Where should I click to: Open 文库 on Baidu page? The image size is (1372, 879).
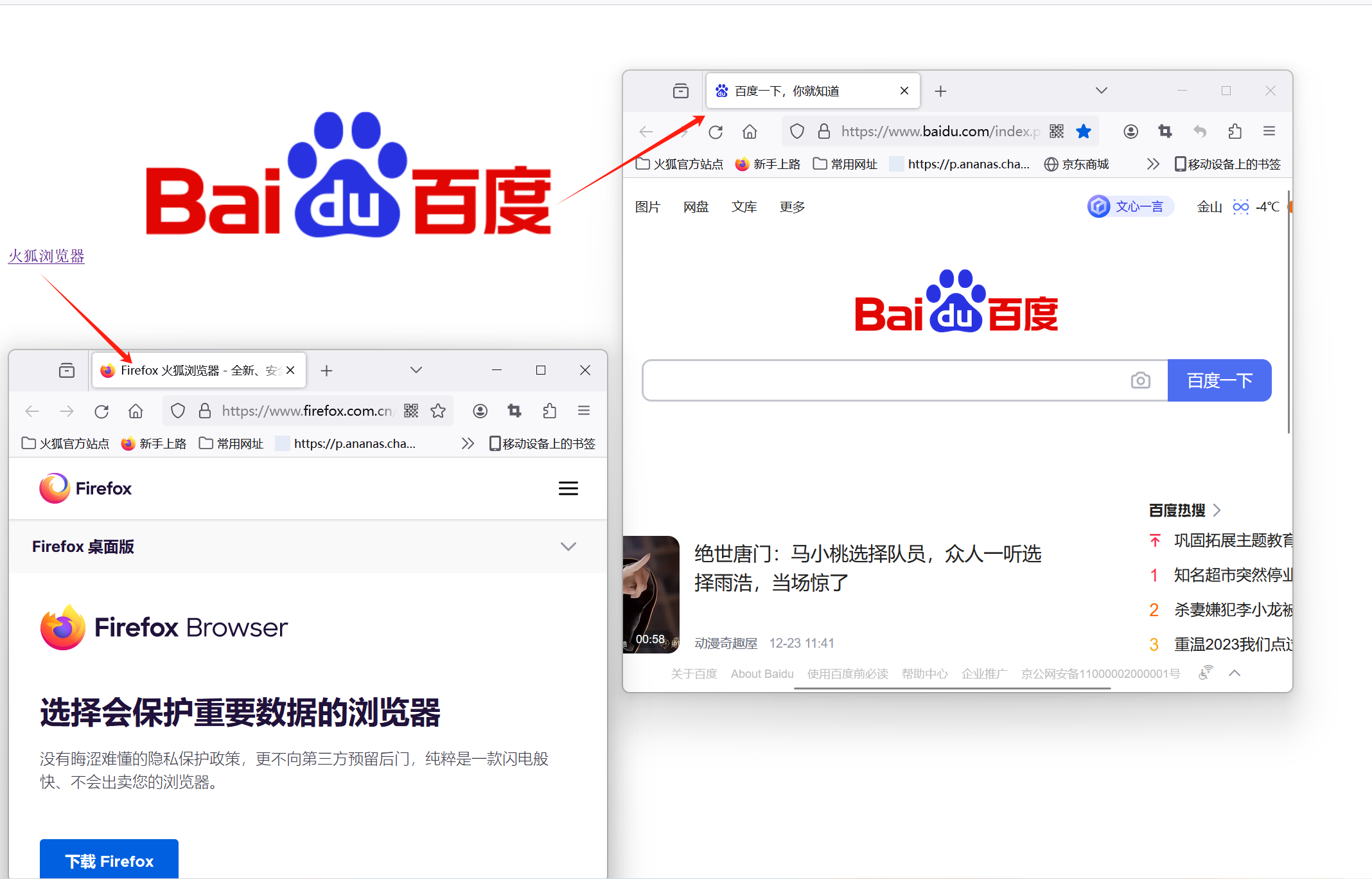[x=744, y=207]
